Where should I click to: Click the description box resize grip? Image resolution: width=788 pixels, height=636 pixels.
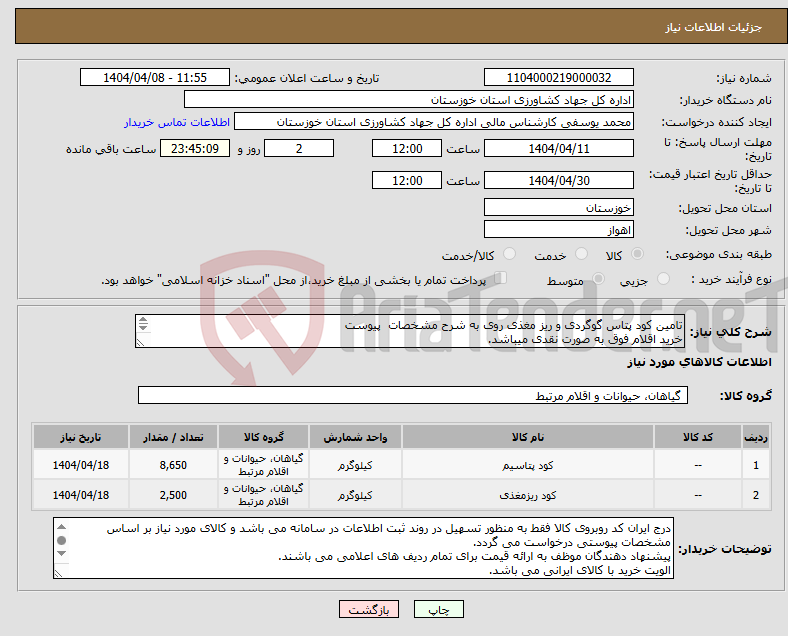[x=140, y=342]
